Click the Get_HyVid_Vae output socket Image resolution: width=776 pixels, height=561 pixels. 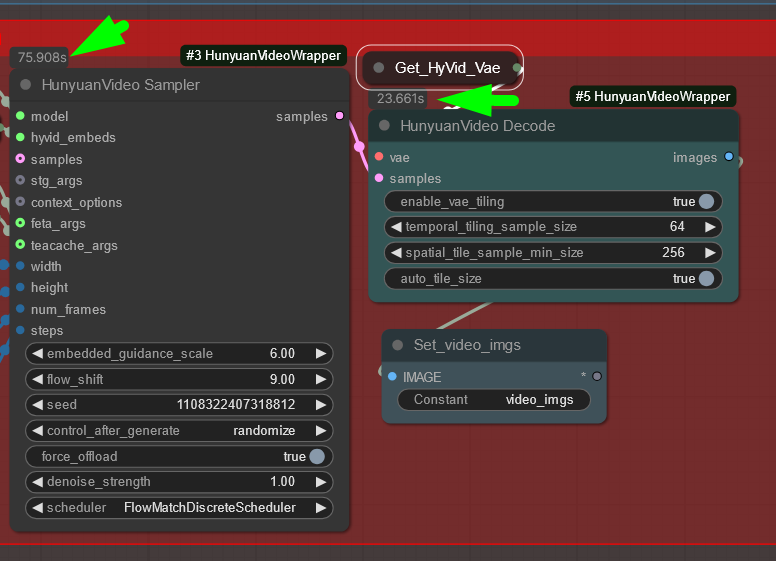pyautogui.click(x=517, y=68)
